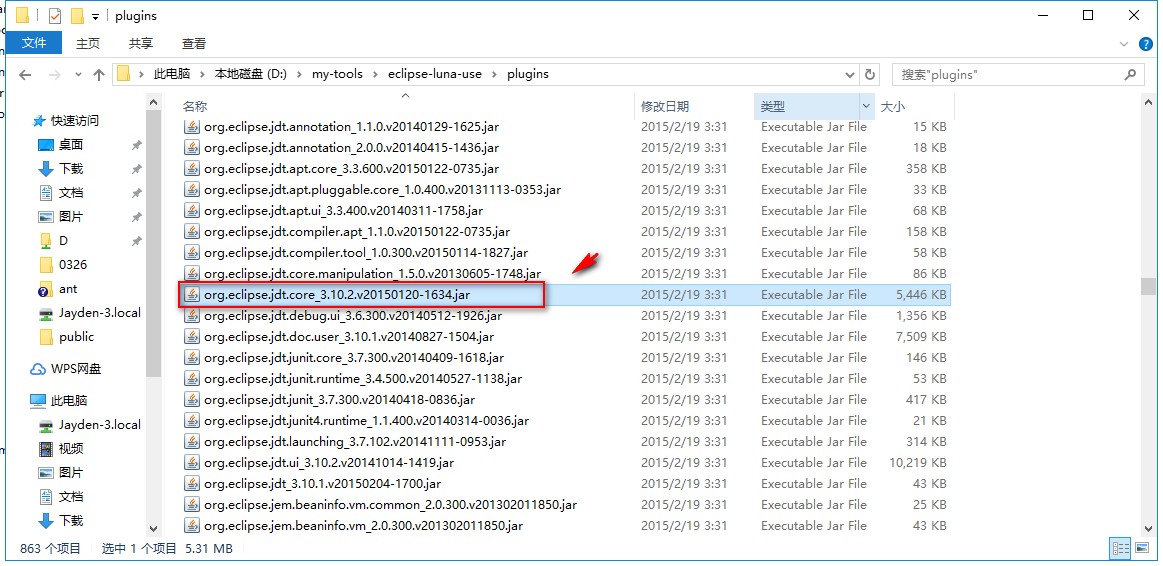Switch to large thumbnails view layout
This screenshot has width=1163, height=566.
pos(1142,548)
